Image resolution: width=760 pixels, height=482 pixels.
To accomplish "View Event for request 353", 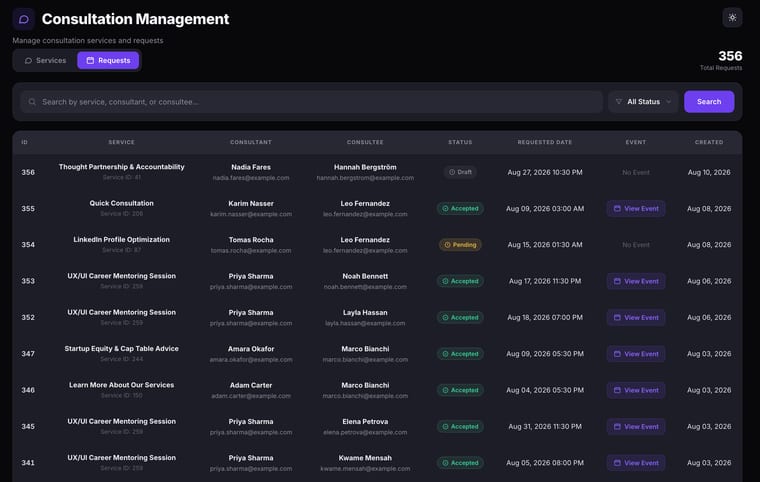I will [x=635, y=281].
